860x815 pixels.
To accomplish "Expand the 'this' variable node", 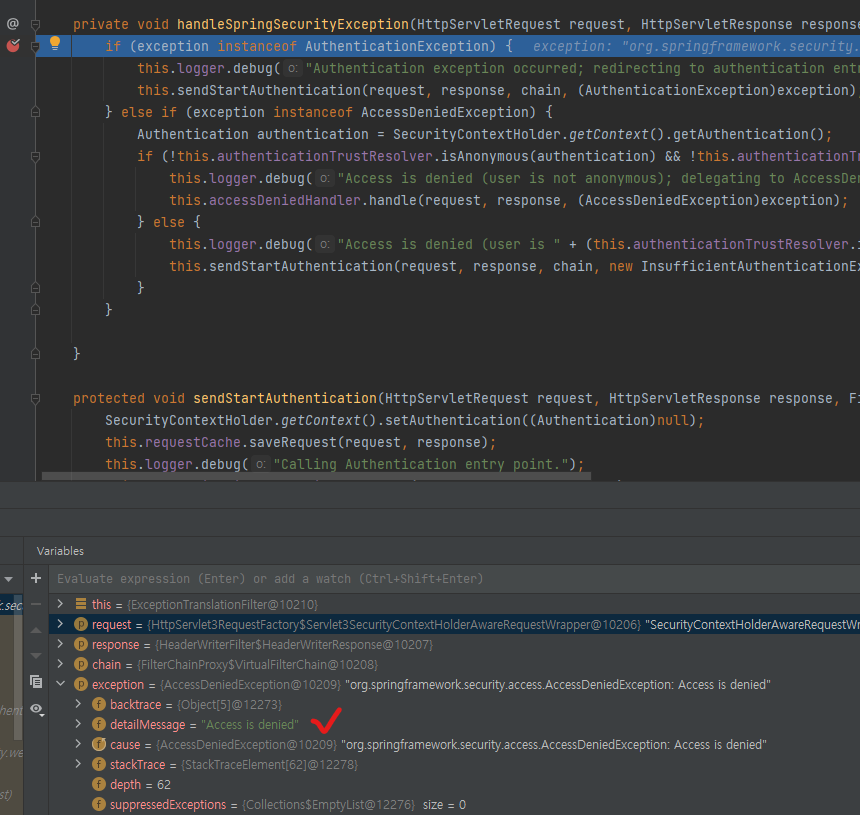I will tap(60, 604).
